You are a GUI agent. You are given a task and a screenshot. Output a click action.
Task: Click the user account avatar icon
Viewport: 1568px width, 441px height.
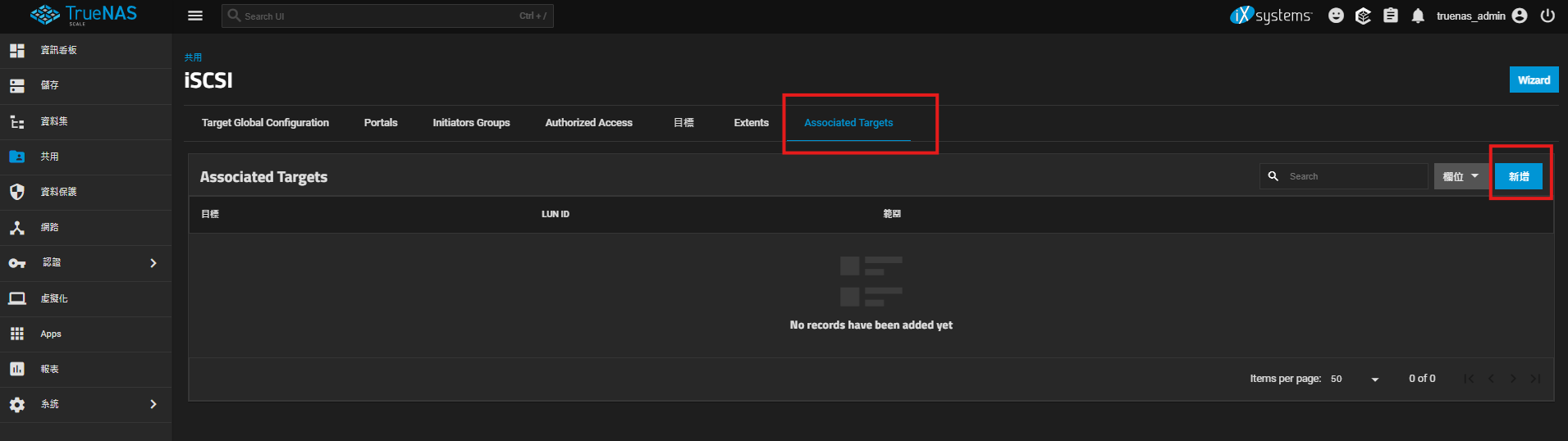pos(1520,16)
